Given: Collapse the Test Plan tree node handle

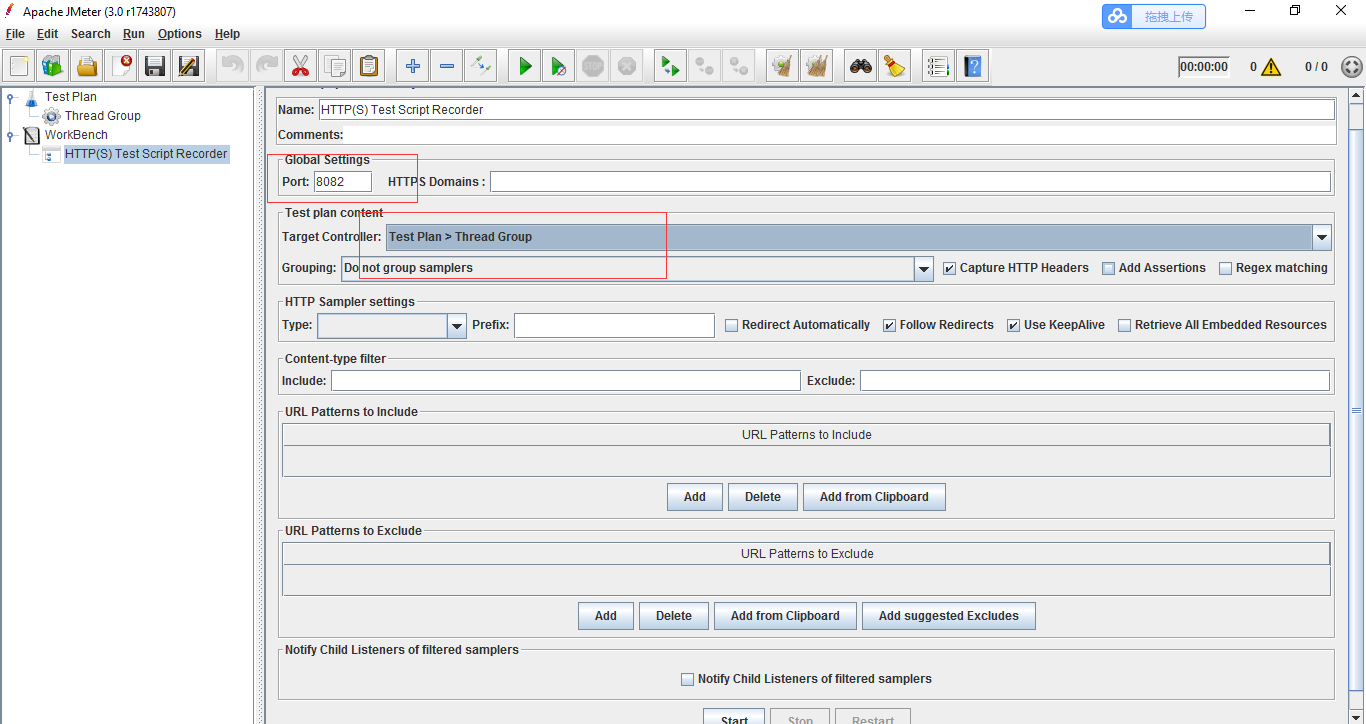Looking at the screenshot, I should [x=10, y=97].
